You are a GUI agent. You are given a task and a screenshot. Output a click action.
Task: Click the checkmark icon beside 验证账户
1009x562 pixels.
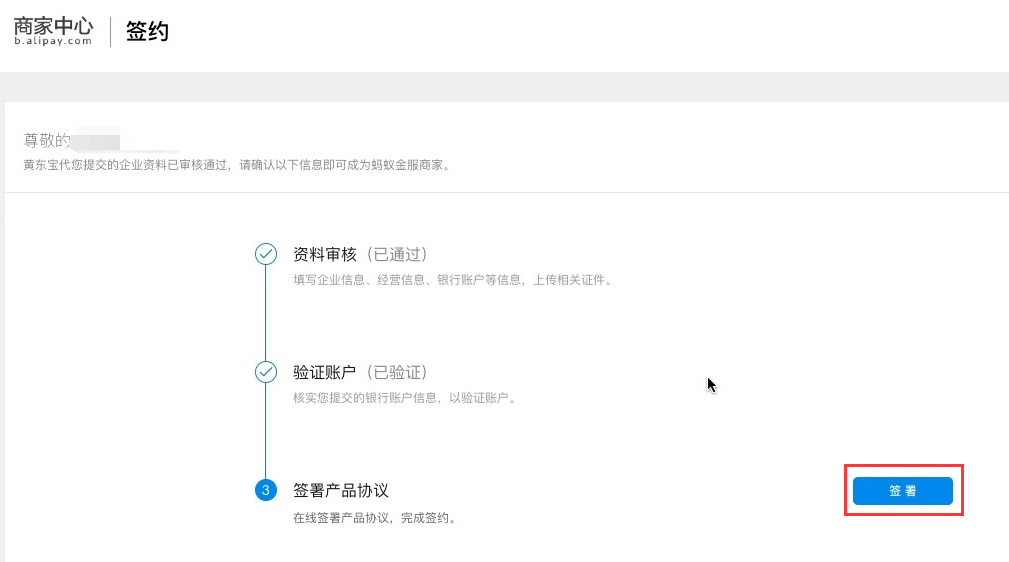click(266, 372)
